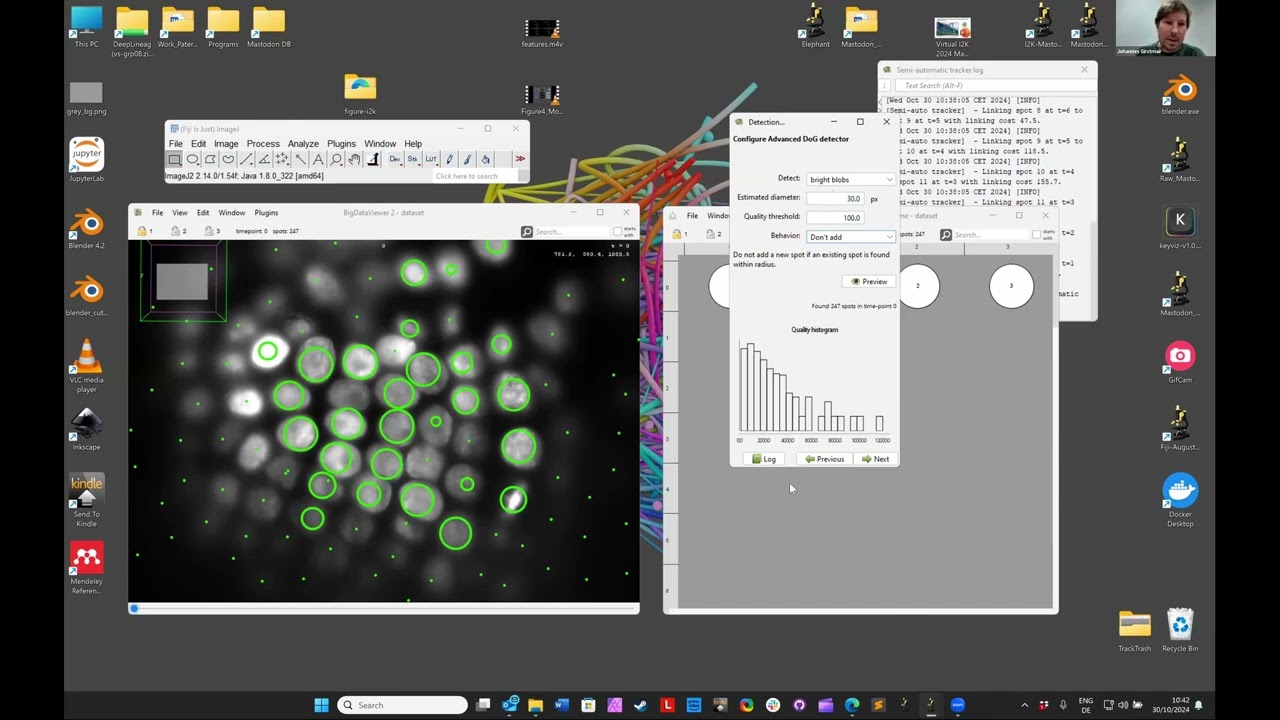Click lock group 1 in TrackScheme window
Image resolution: width=1280 pixels, height=720 pixels.
click(681, 234)
